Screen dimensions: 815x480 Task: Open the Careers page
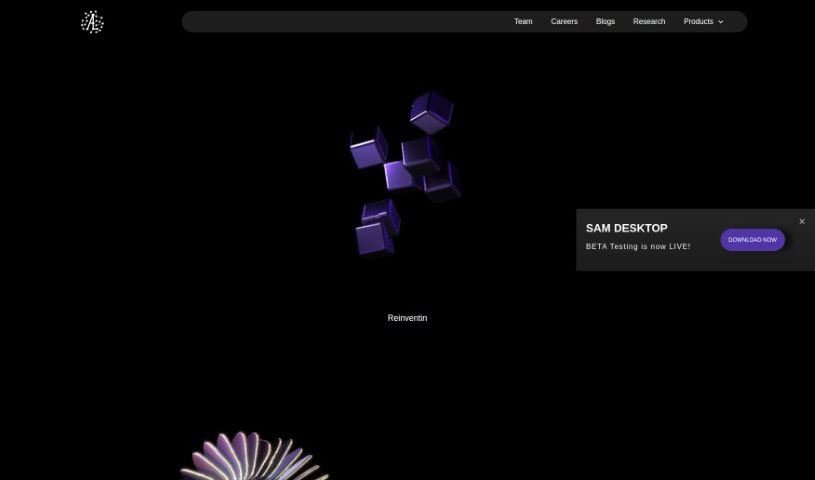tap(564, 21)
